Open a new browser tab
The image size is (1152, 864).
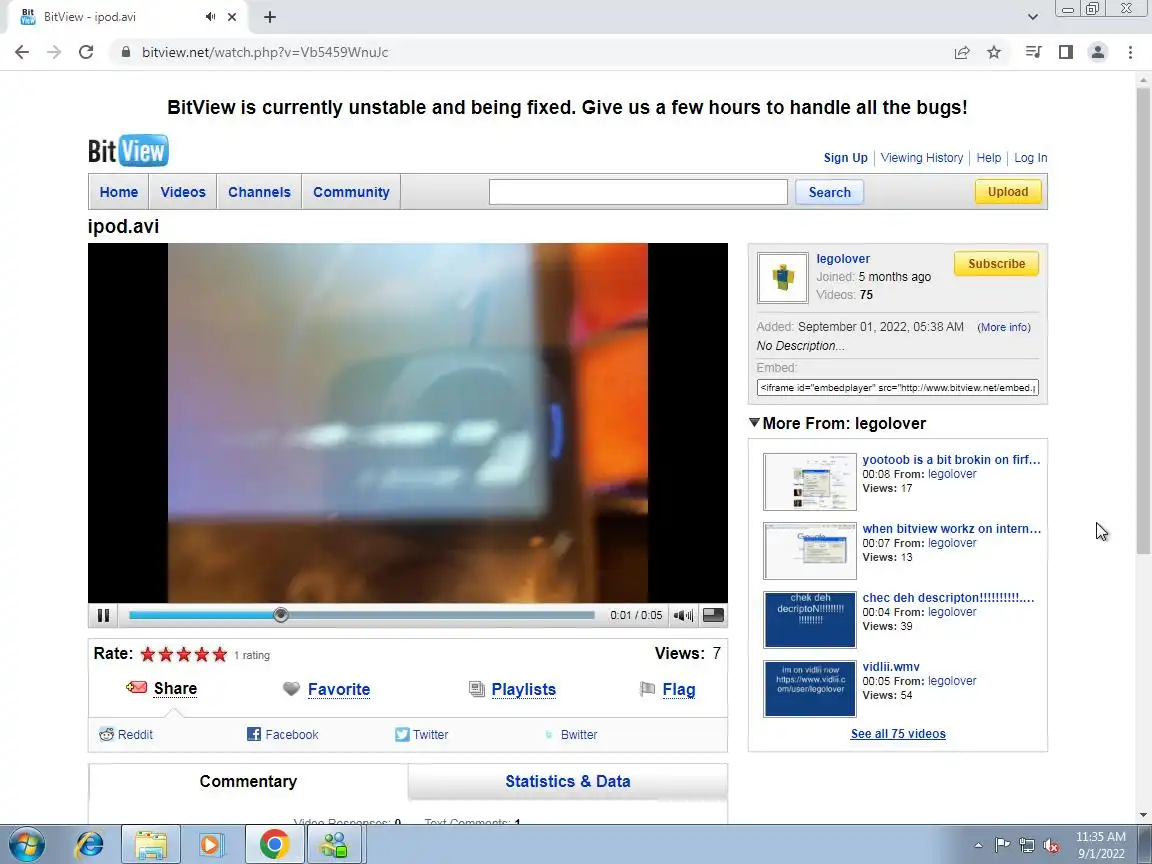(x=270, y=17)
